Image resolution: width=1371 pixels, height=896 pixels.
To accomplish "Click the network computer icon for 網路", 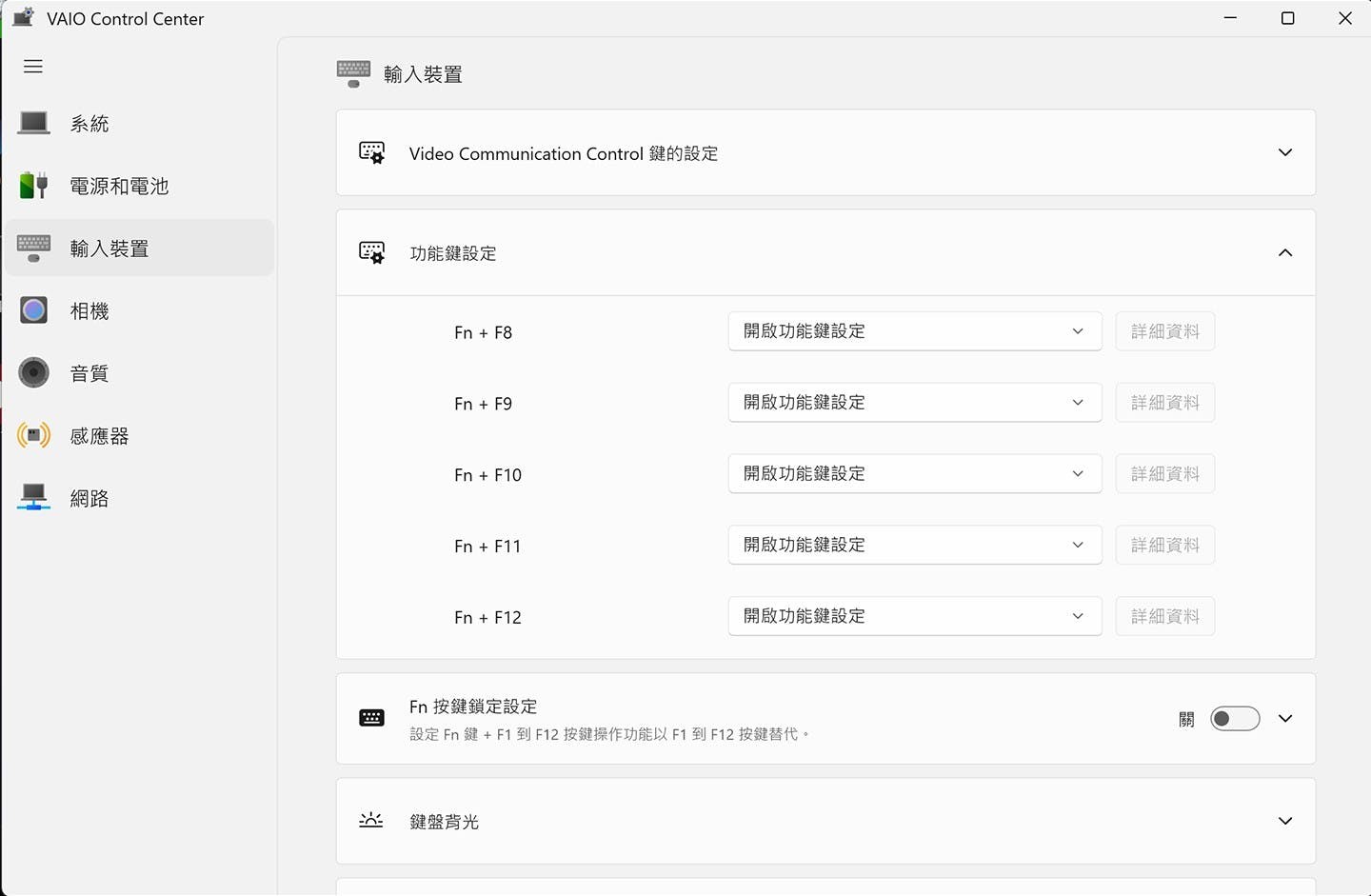I will pyautogui.click(x=34, y=498).
